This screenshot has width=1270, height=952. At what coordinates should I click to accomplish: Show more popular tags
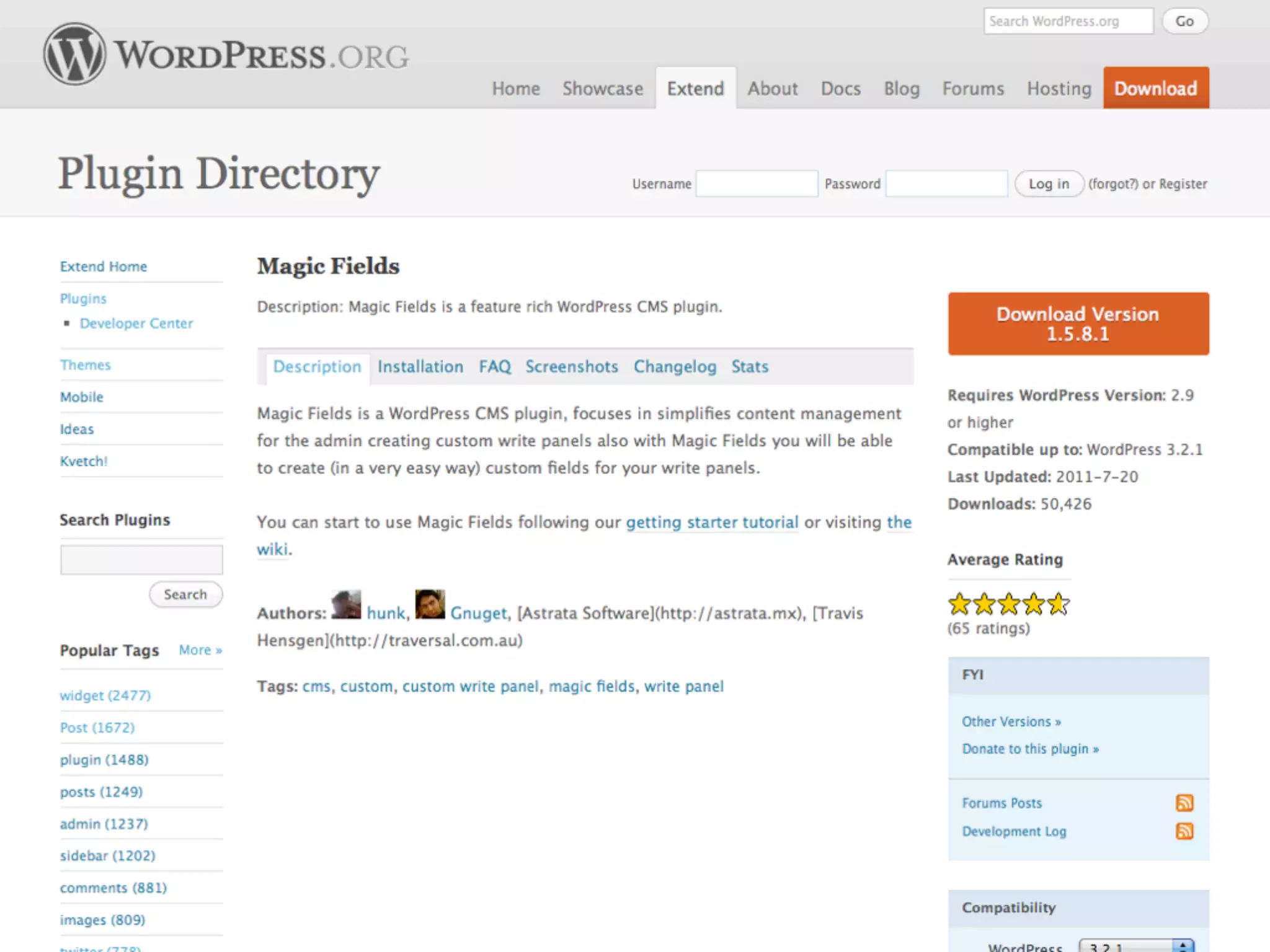[x=200, y=650]
